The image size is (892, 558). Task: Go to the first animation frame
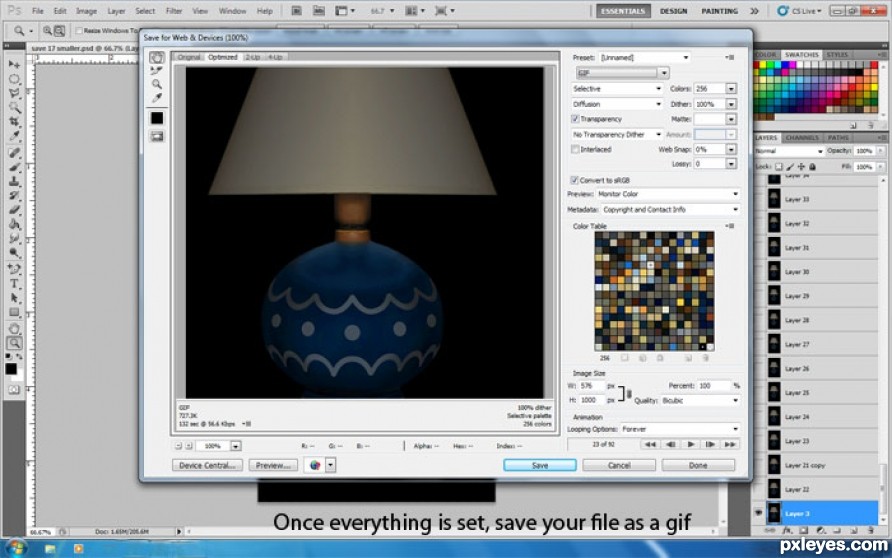click(650, 444)
